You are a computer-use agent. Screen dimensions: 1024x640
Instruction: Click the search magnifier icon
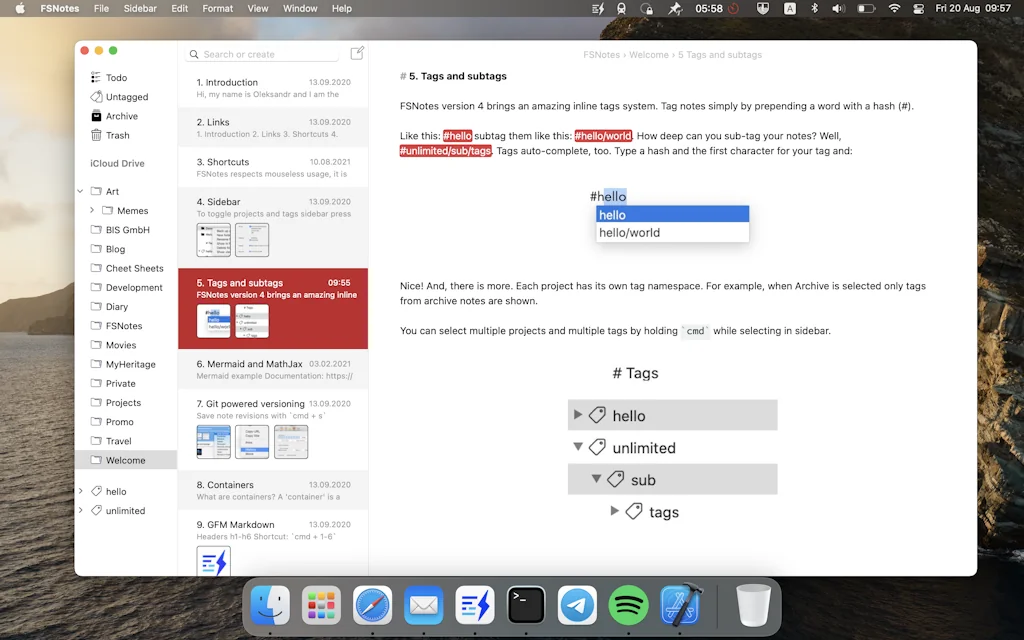[194, 54]
